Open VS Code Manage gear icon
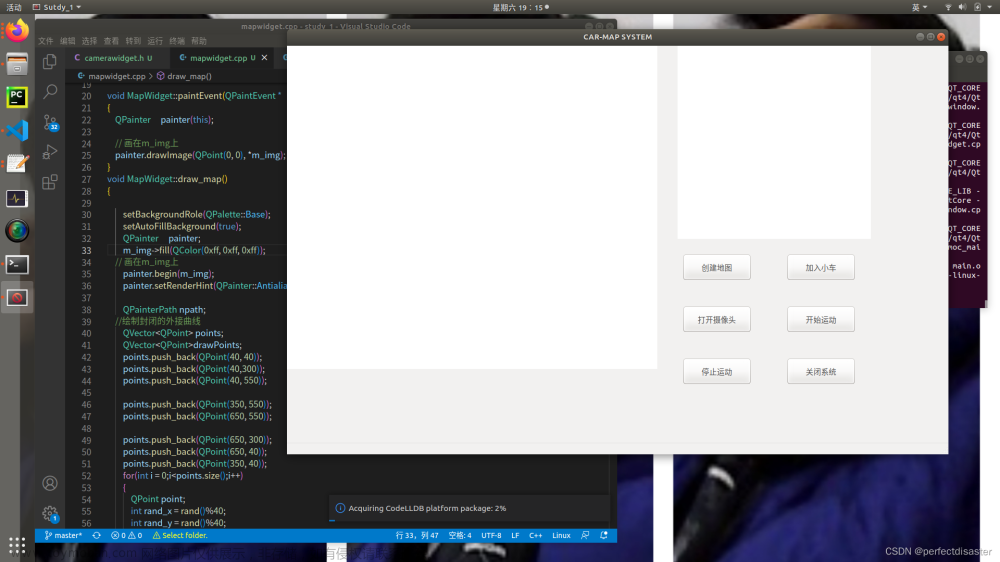The width and height of the screenshot is (1000, 562). [50, 514]
